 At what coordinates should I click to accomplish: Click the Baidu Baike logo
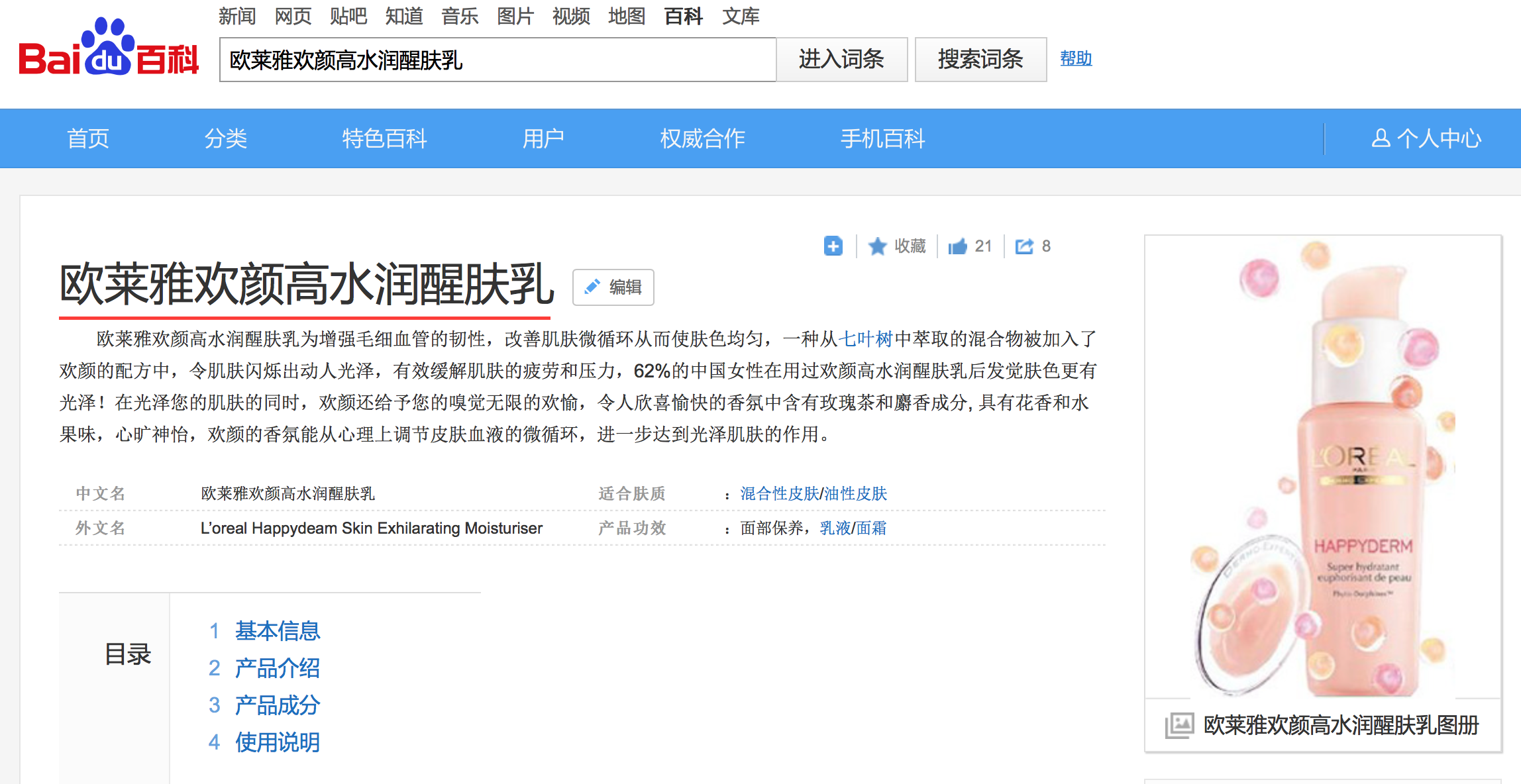pyautogui.click(x=109, y=48)
